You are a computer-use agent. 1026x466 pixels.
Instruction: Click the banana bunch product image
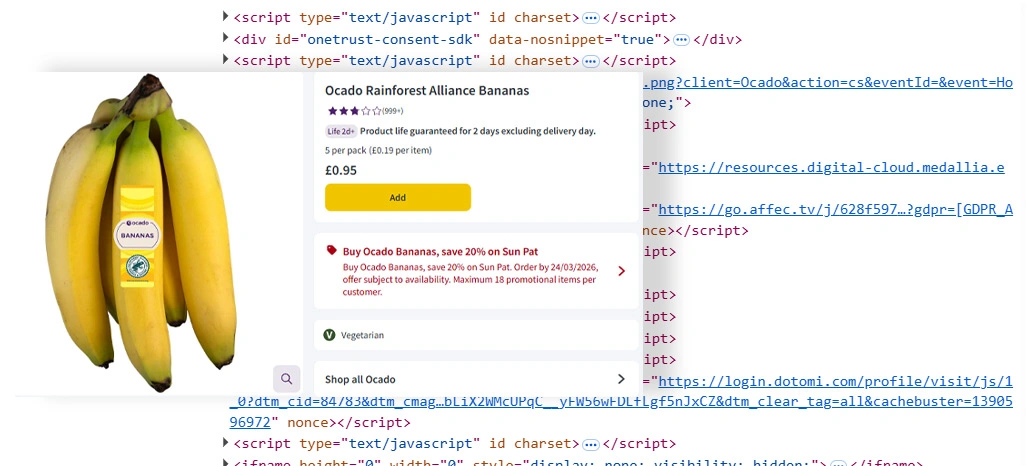click(141, 232)
